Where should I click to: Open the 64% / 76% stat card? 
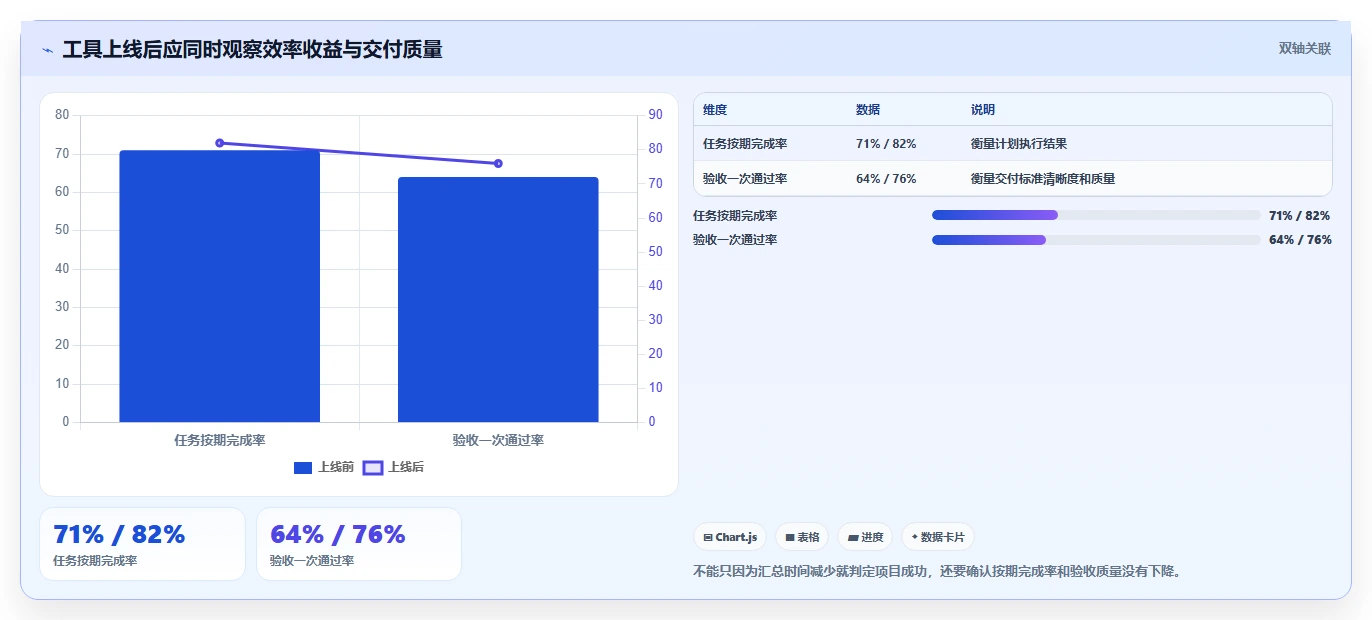pos(359,544)
